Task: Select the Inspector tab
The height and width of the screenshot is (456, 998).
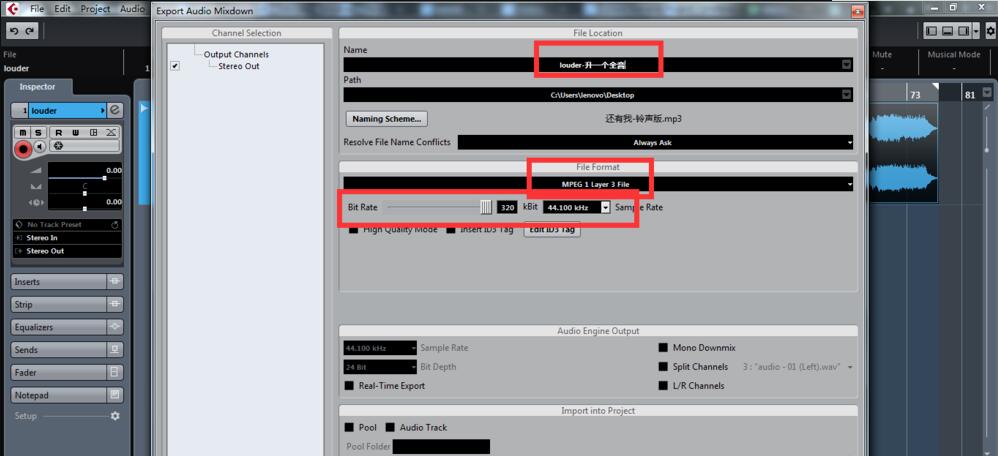Action: click(x=38, y=87)
